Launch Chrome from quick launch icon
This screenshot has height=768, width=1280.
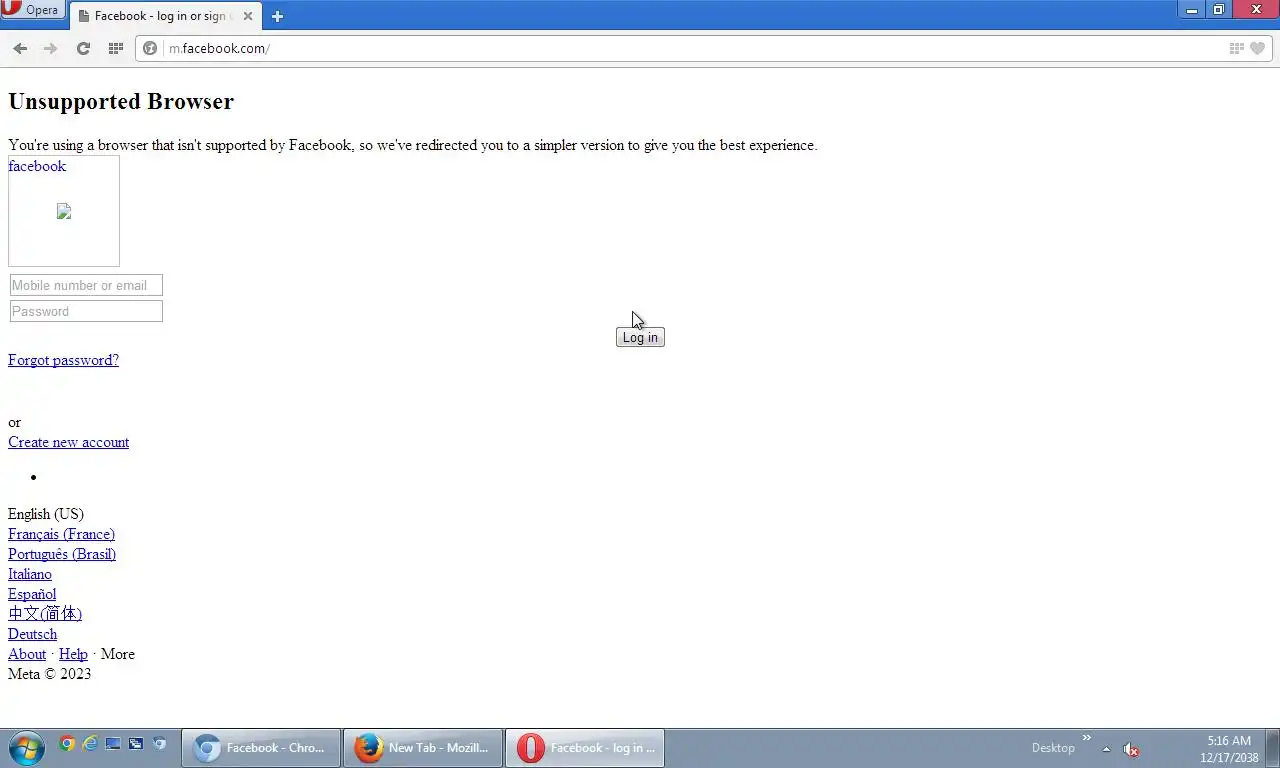pyautogui.click(x=67, y=743)
